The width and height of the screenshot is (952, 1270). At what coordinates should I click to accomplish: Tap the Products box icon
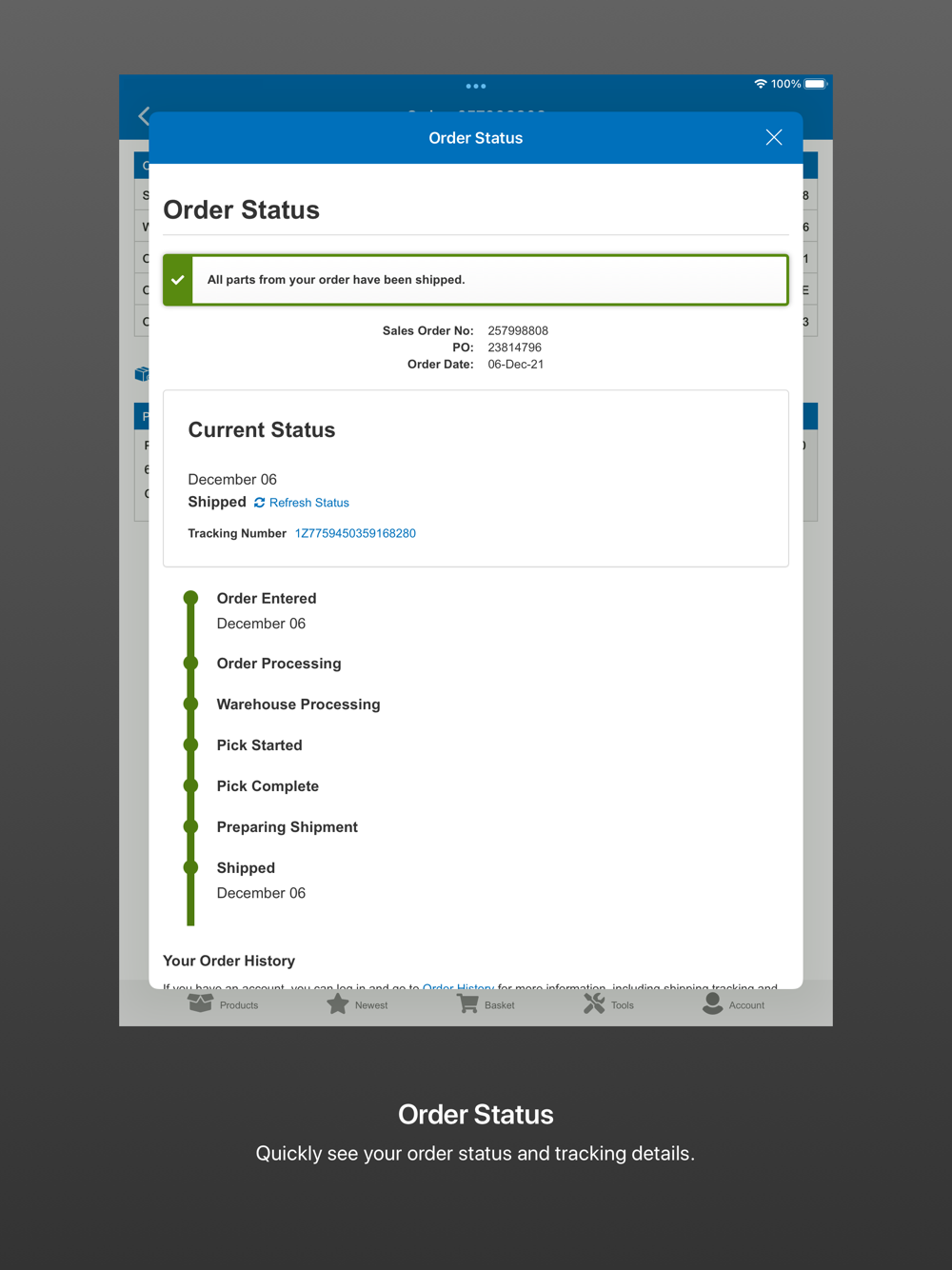(x=201, y=1003)
